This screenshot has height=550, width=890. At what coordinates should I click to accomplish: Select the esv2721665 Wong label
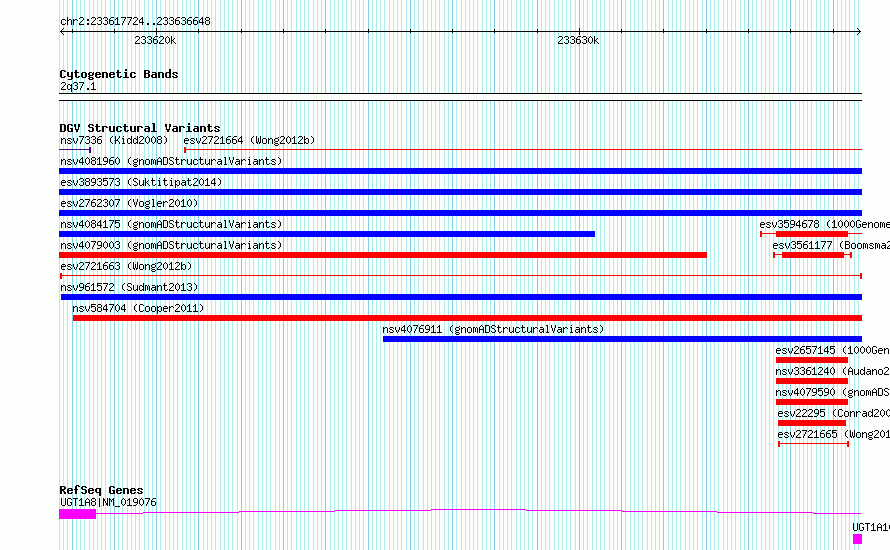coord(833,434)
